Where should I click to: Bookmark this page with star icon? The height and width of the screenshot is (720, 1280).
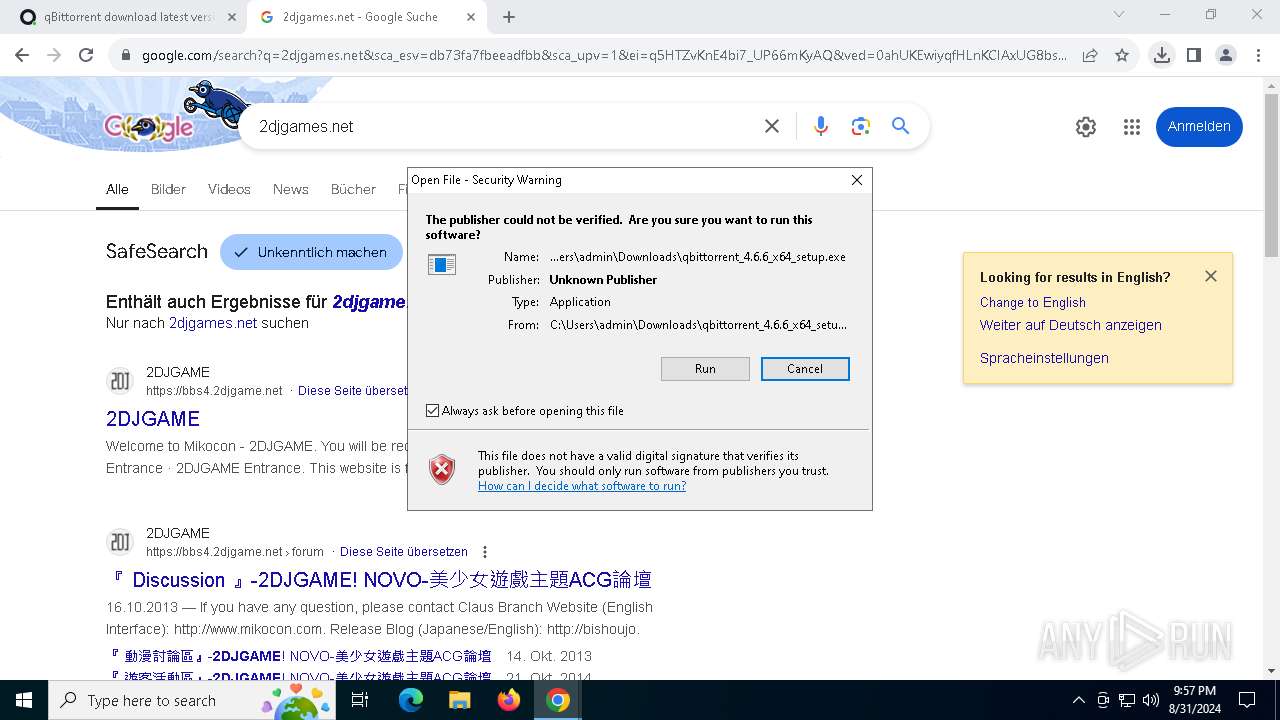click(1122, 56)
